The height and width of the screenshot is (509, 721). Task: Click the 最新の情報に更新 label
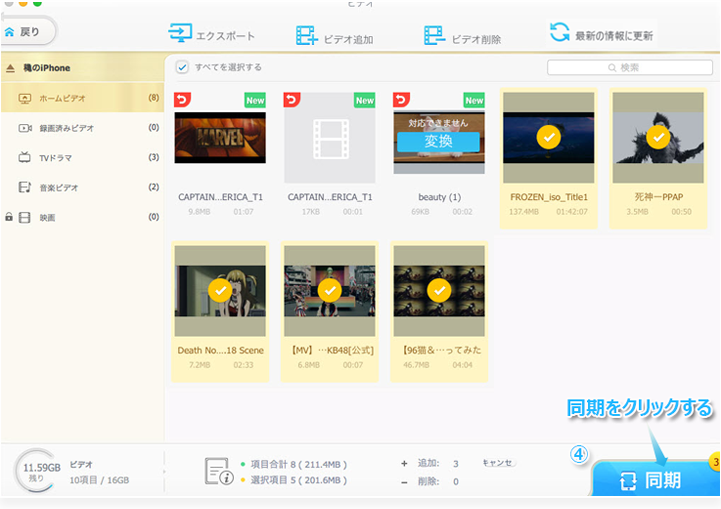(x=614, y=36)
